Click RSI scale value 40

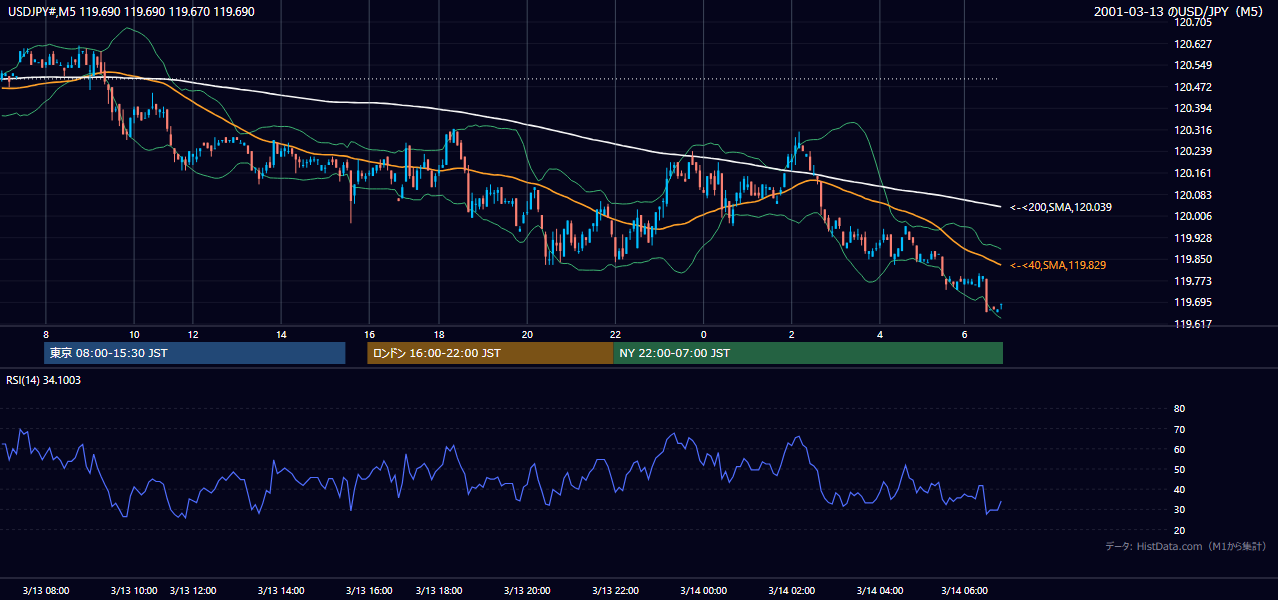click(1179, 490)
